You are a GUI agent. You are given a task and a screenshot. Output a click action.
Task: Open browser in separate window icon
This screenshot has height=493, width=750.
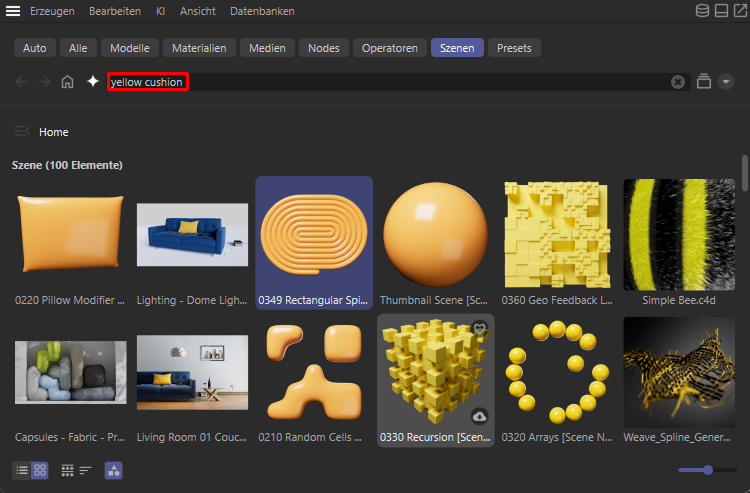[740, 11]
